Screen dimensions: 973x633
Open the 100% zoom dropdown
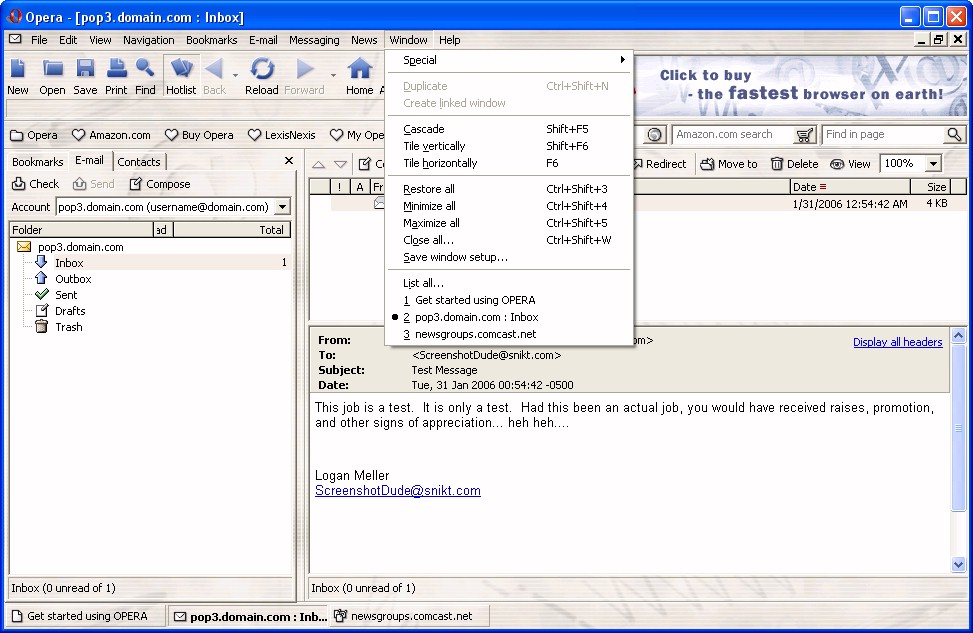(x=933, y=164)
